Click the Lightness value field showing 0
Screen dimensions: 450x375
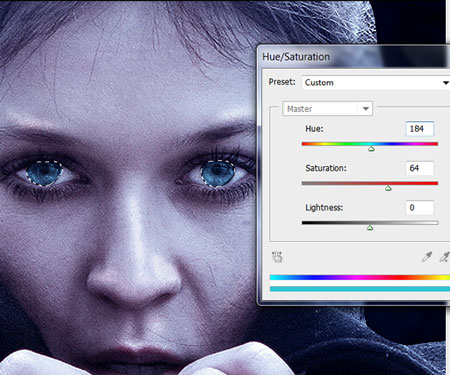click(420, 207)
